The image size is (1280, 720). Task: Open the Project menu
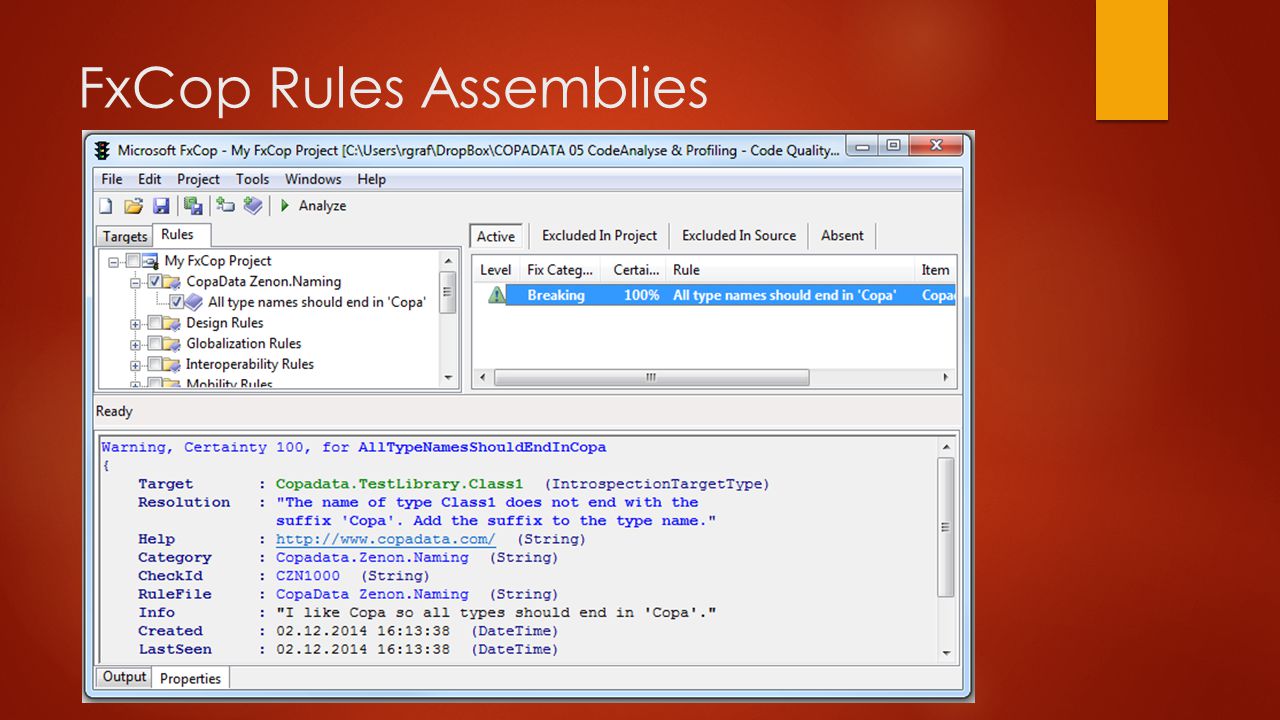(x=199, y=179)
